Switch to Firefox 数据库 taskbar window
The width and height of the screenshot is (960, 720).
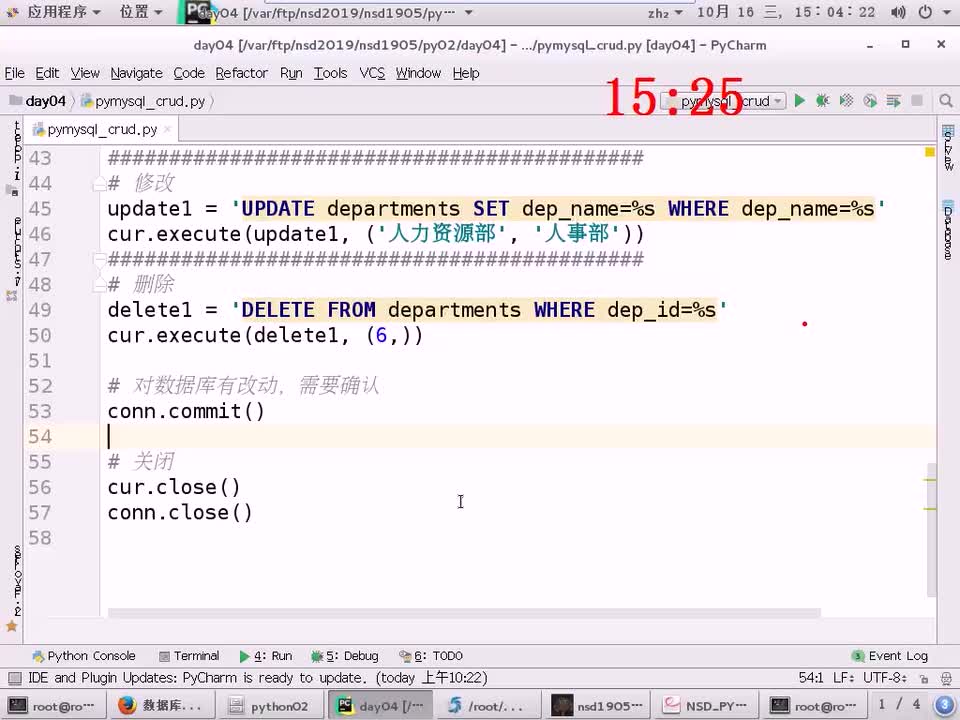click(x=161, y=706)
